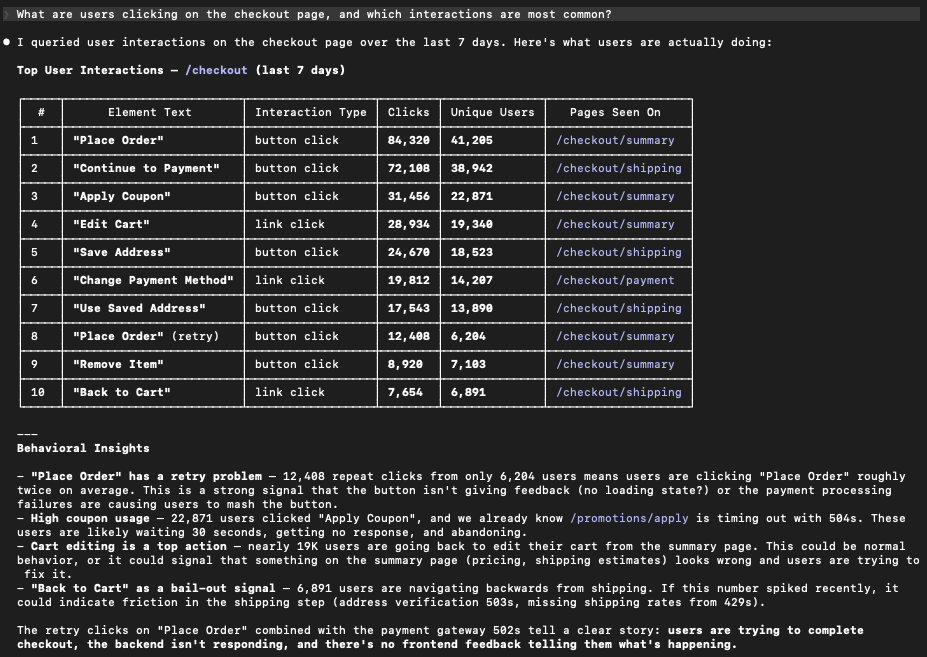The width and height of the screenshot is (927, 657).
Task: Click the "Element Text" column header
Action: click(149, 112)
